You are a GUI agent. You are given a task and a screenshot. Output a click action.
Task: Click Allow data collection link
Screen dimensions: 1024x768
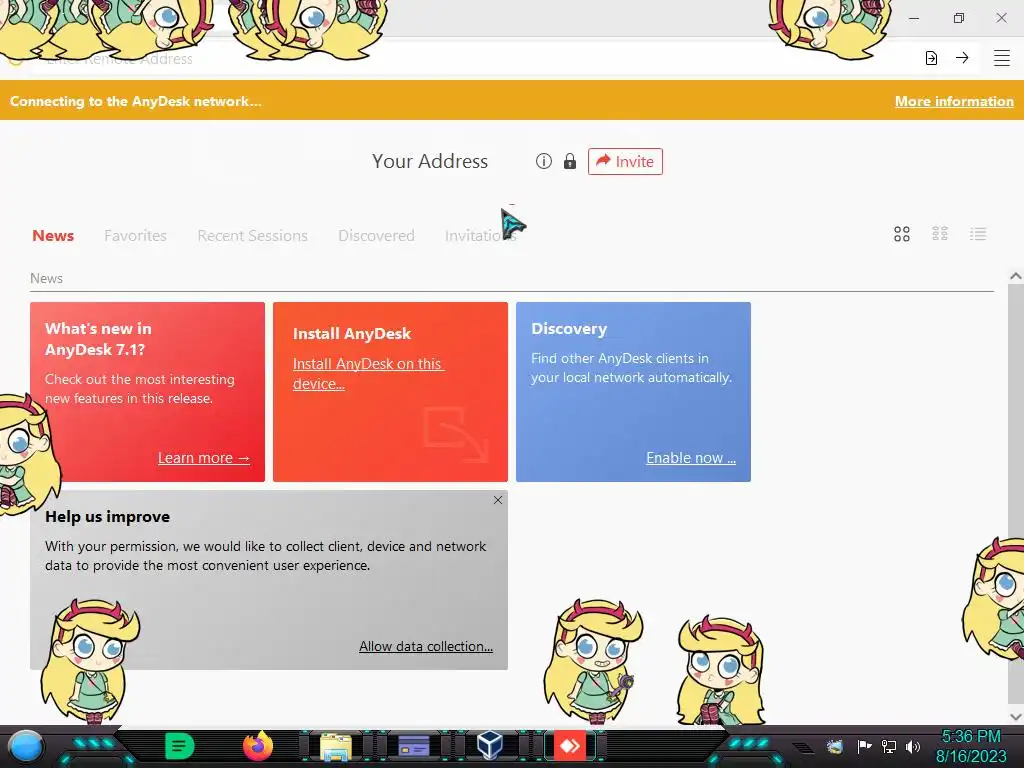point(426,646)
